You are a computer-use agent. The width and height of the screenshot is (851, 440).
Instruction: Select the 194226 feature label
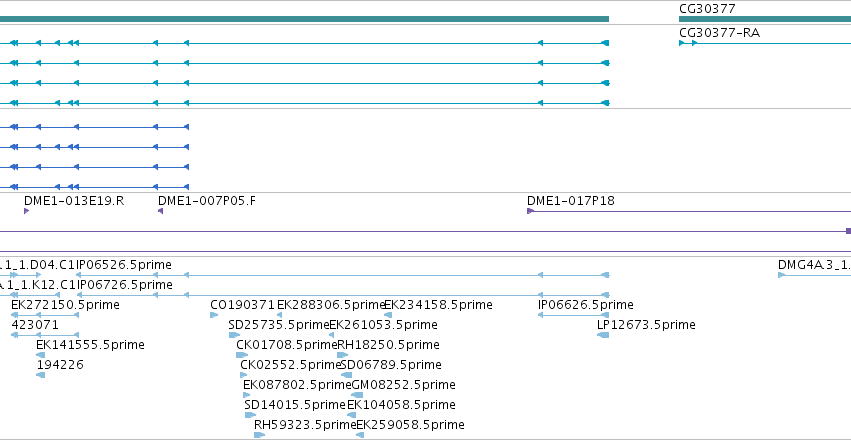(x=60, y=365)
